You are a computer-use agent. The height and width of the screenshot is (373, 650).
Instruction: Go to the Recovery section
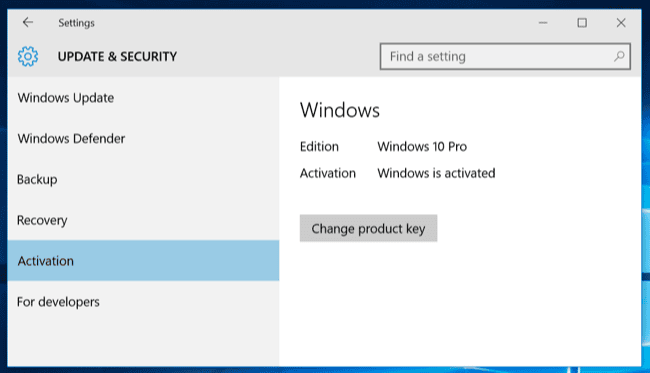[143, 220]
